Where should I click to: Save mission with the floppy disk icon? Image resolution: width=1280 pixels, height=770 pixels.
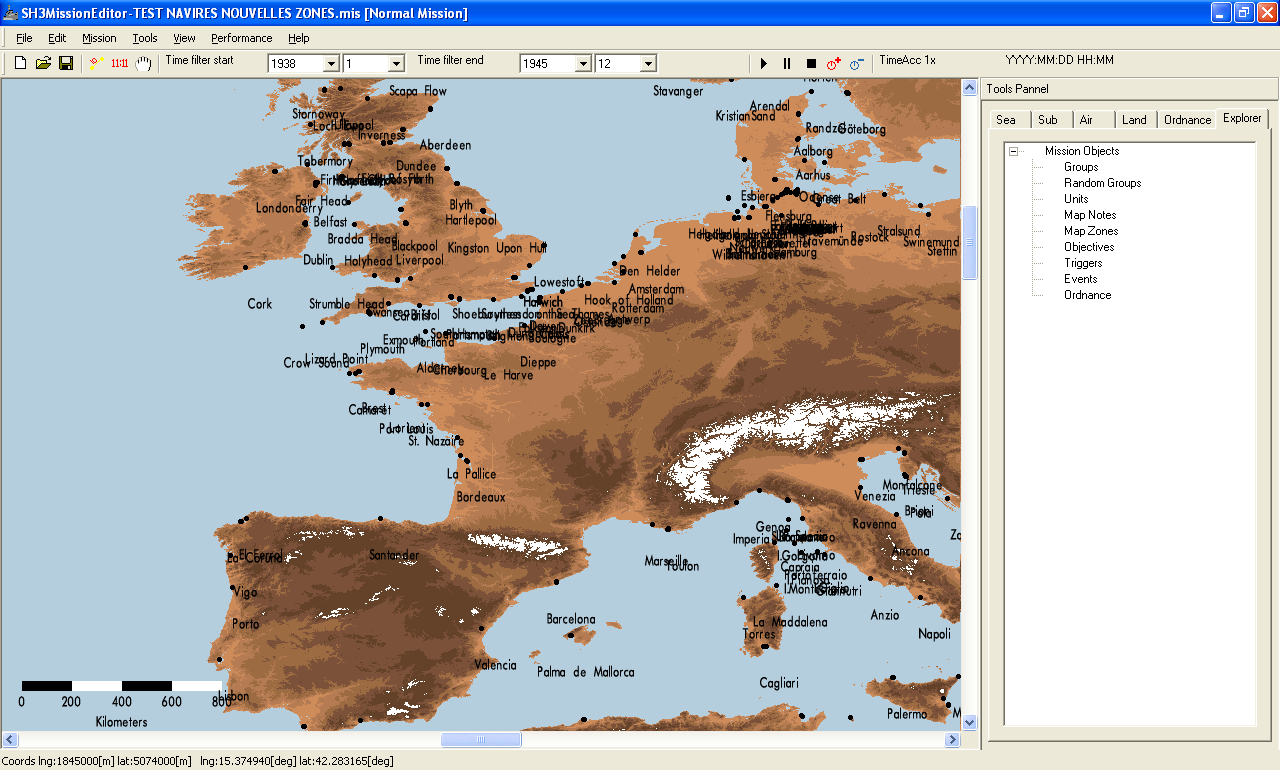66,63
